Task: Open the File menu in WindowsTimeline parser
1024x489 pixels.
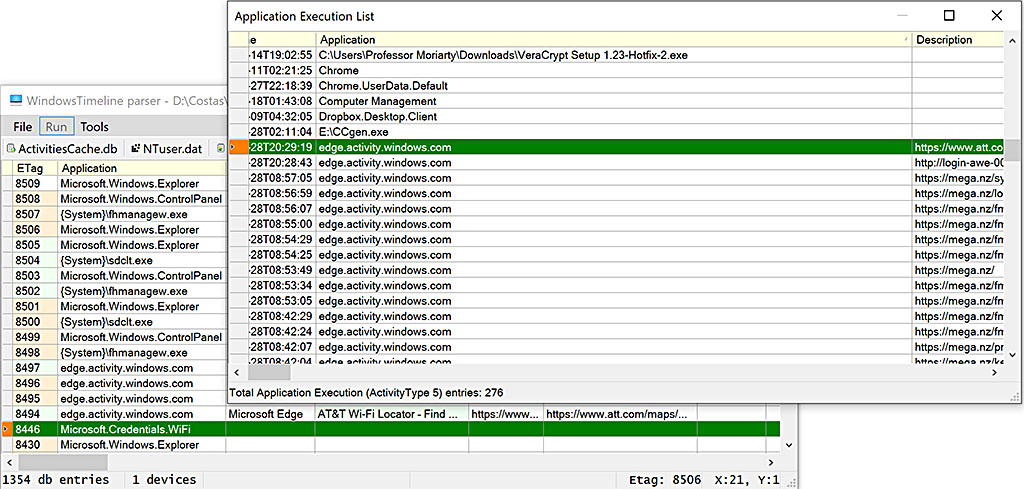Action: 22,127
